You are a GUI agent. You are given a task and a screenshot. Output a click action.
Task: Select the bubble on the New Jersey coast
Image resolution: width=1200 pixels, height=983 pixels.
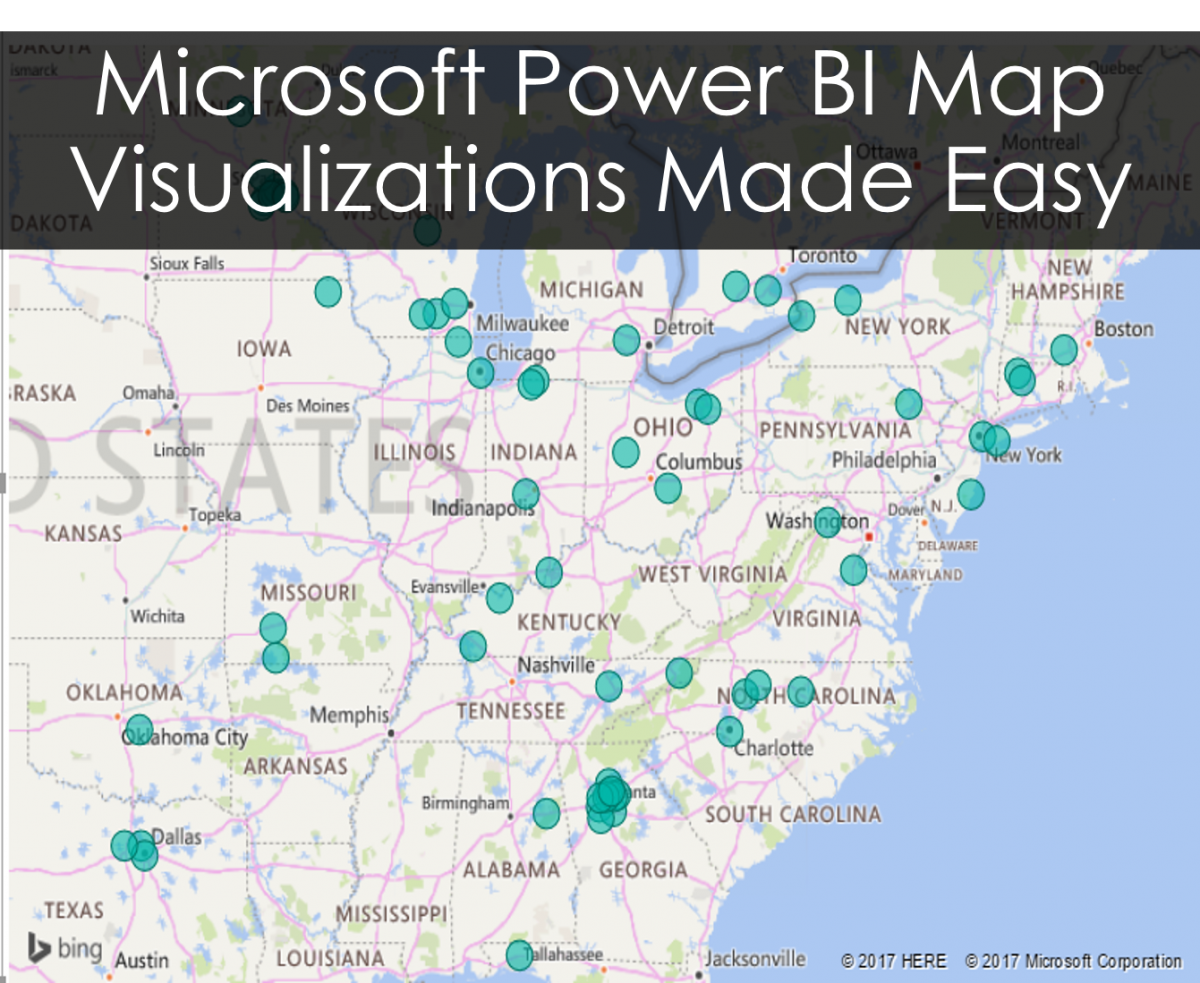coord(971,494)
